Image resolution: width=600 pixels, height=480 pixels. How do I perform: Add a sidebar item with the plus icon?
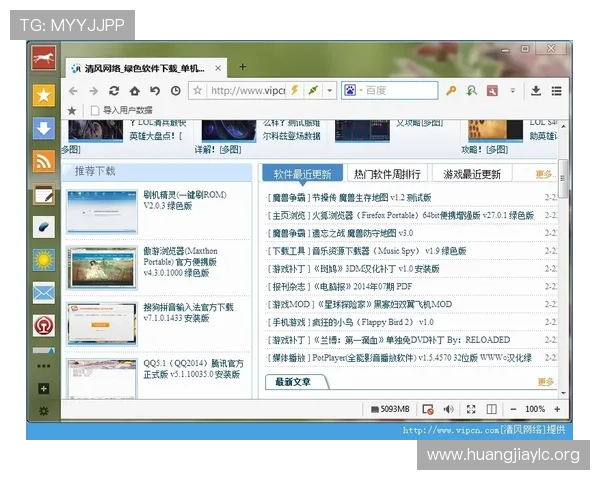click(x=44, y=389)
